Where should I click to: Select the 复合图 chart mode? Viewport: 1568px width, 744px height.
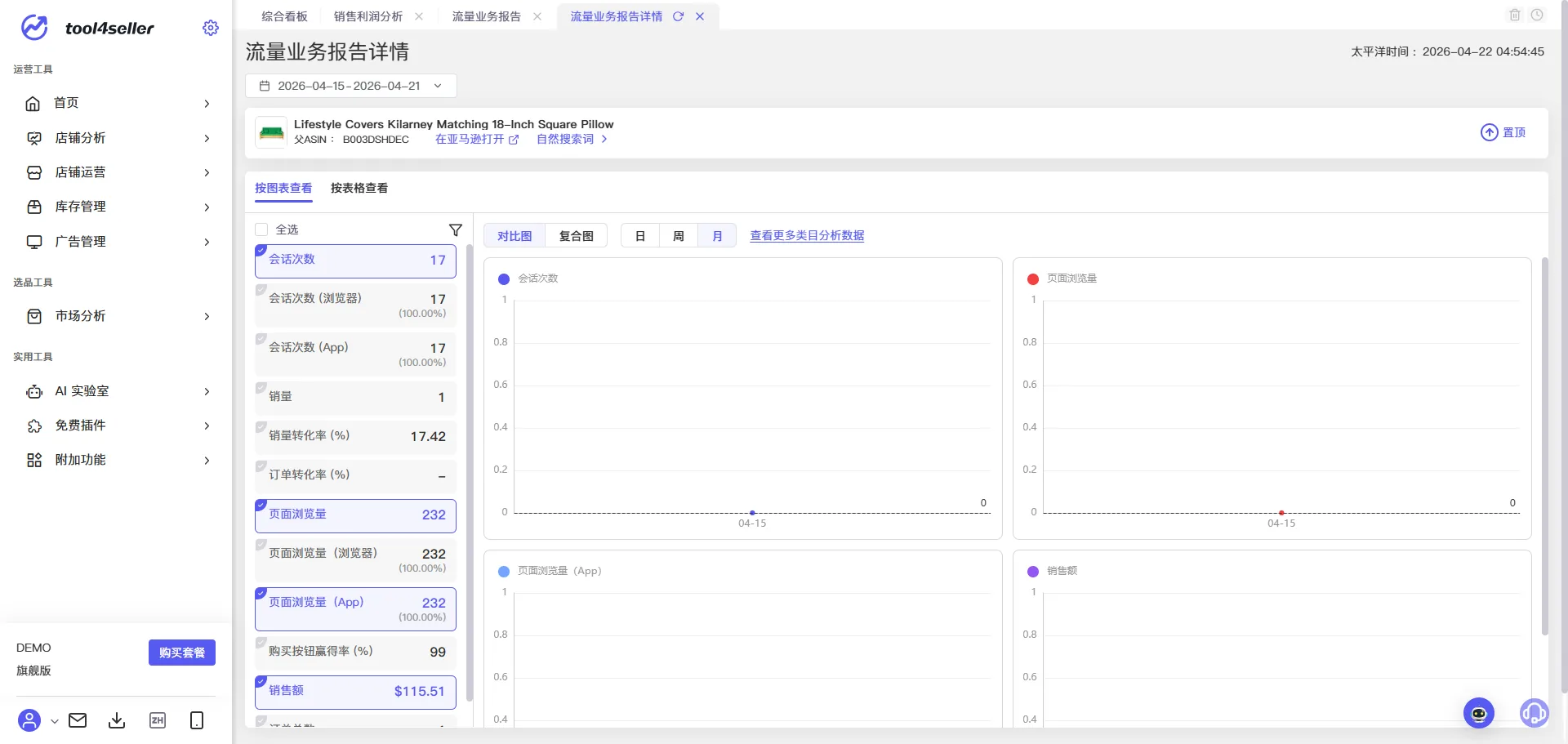click(576, 235)
